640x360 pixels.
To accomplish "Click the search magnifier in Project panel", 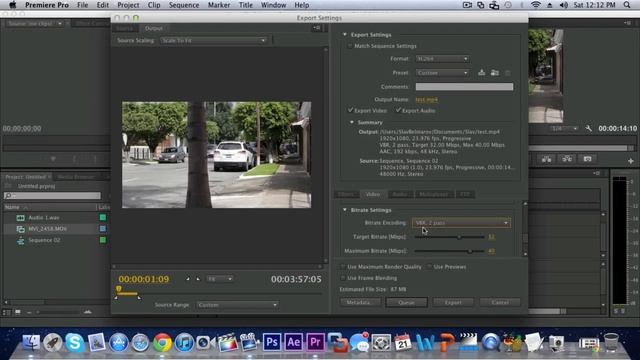I will pos(8,196).
